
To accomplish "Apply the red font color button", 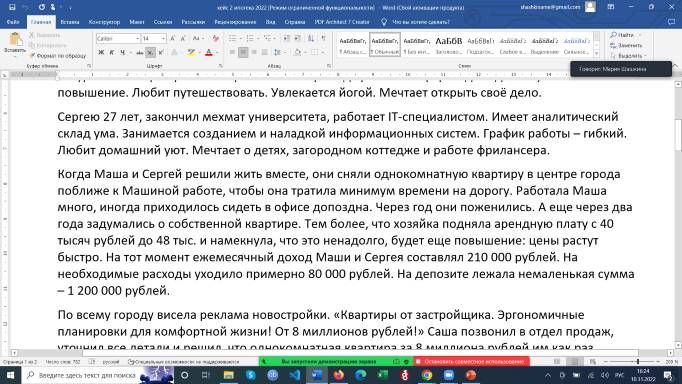I will pos(209,52).
